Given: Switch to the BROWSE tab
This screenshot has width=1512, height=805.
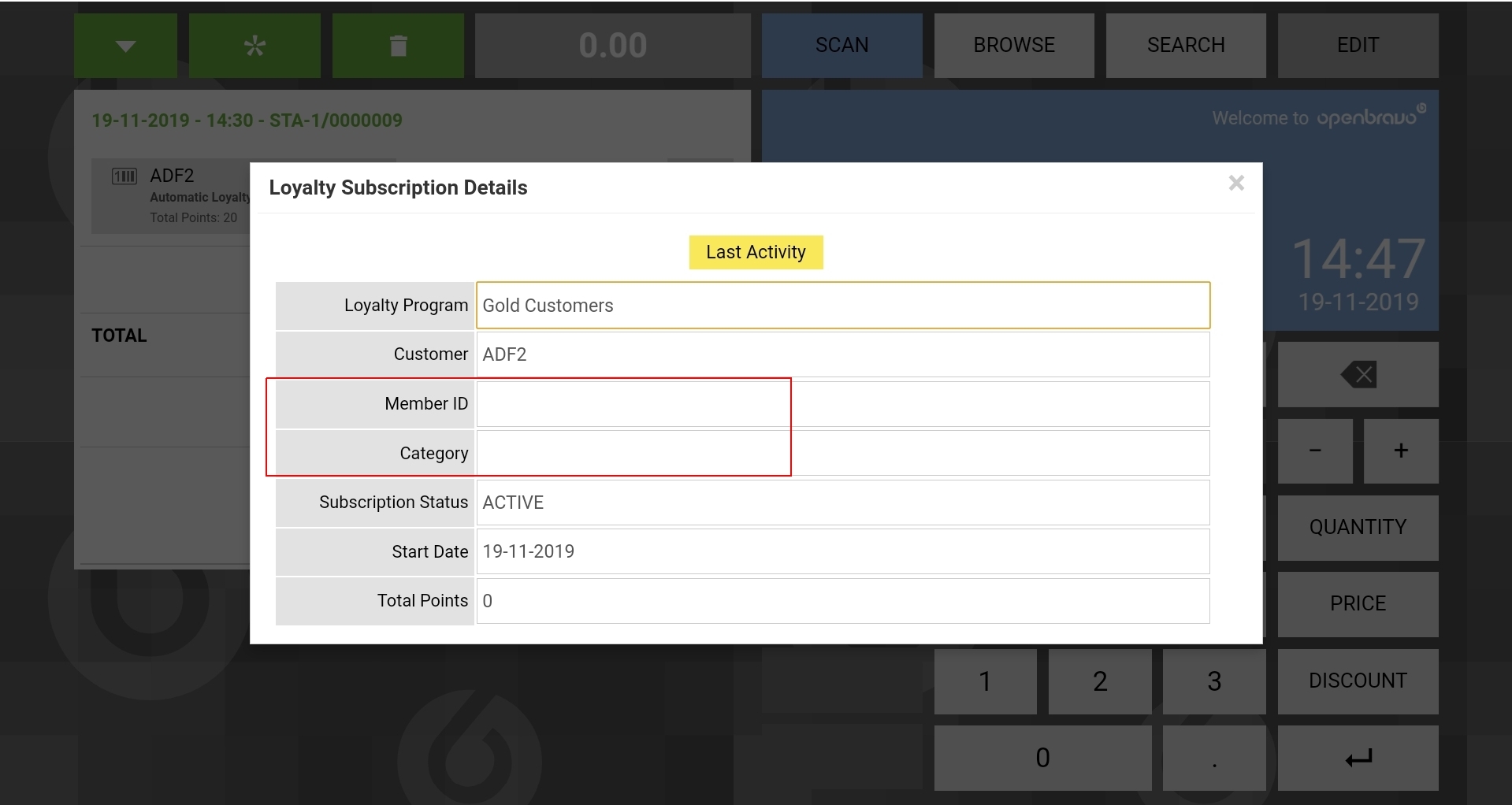Looking at the screenshot, I should point(1013,46).
